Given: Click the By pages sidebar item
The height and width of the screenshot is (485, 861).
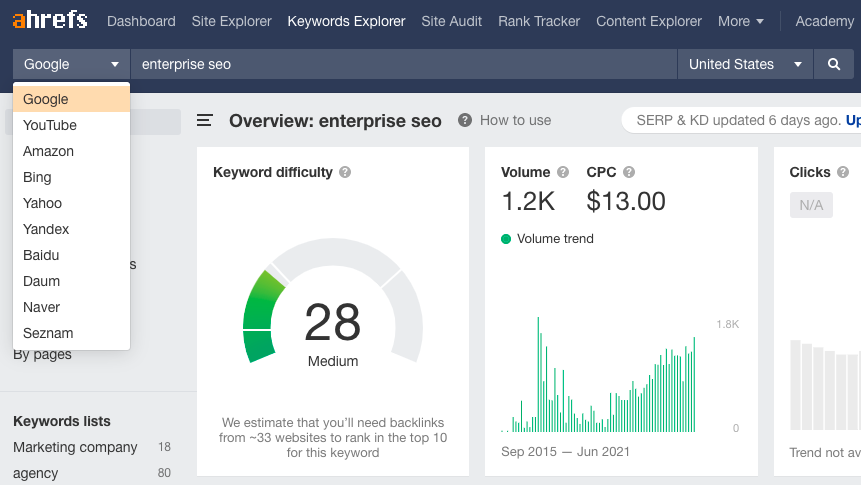Looking at the screenshot, I should (42, 354).
